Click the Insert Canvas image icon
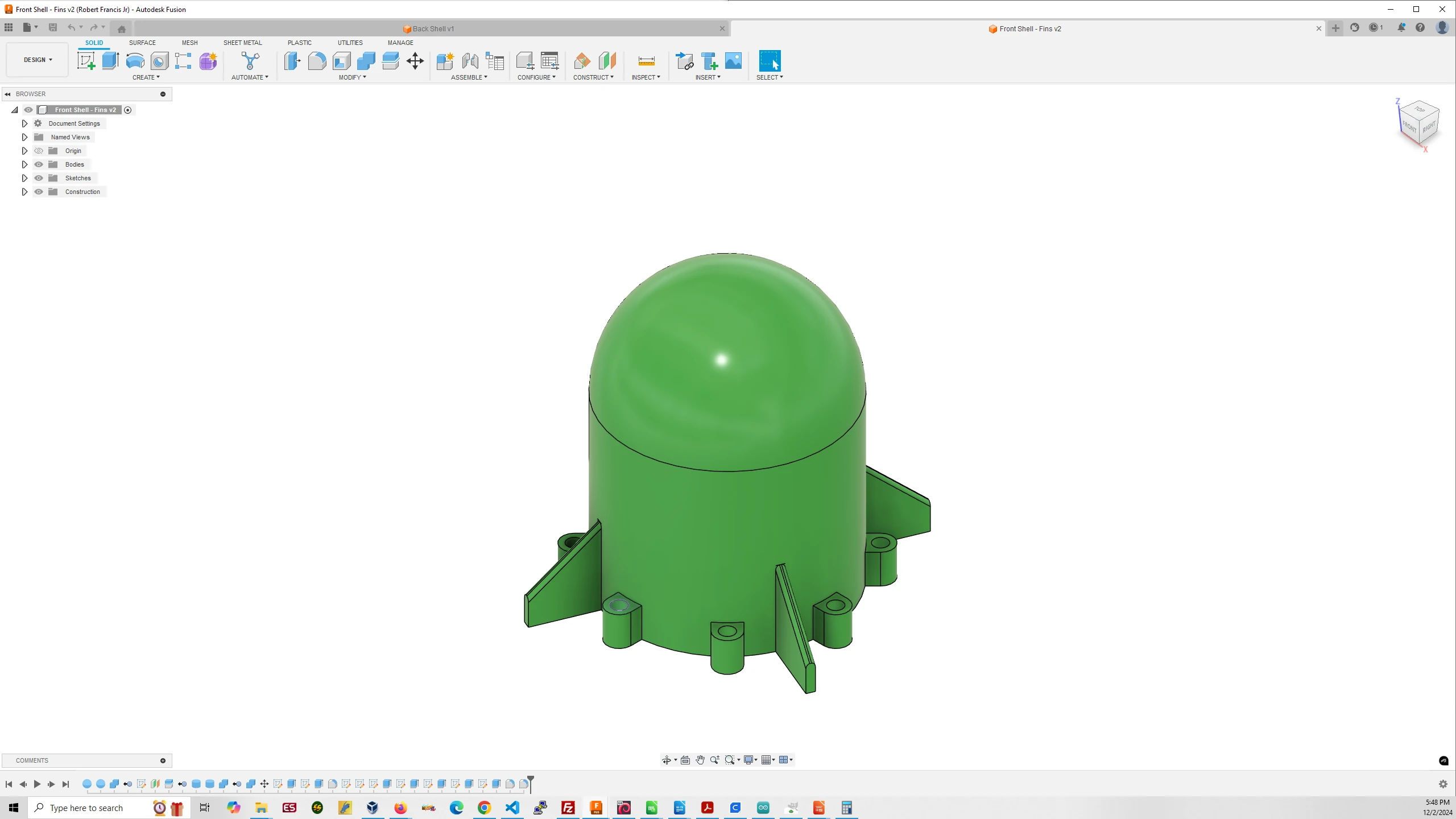 pos(734,61)
